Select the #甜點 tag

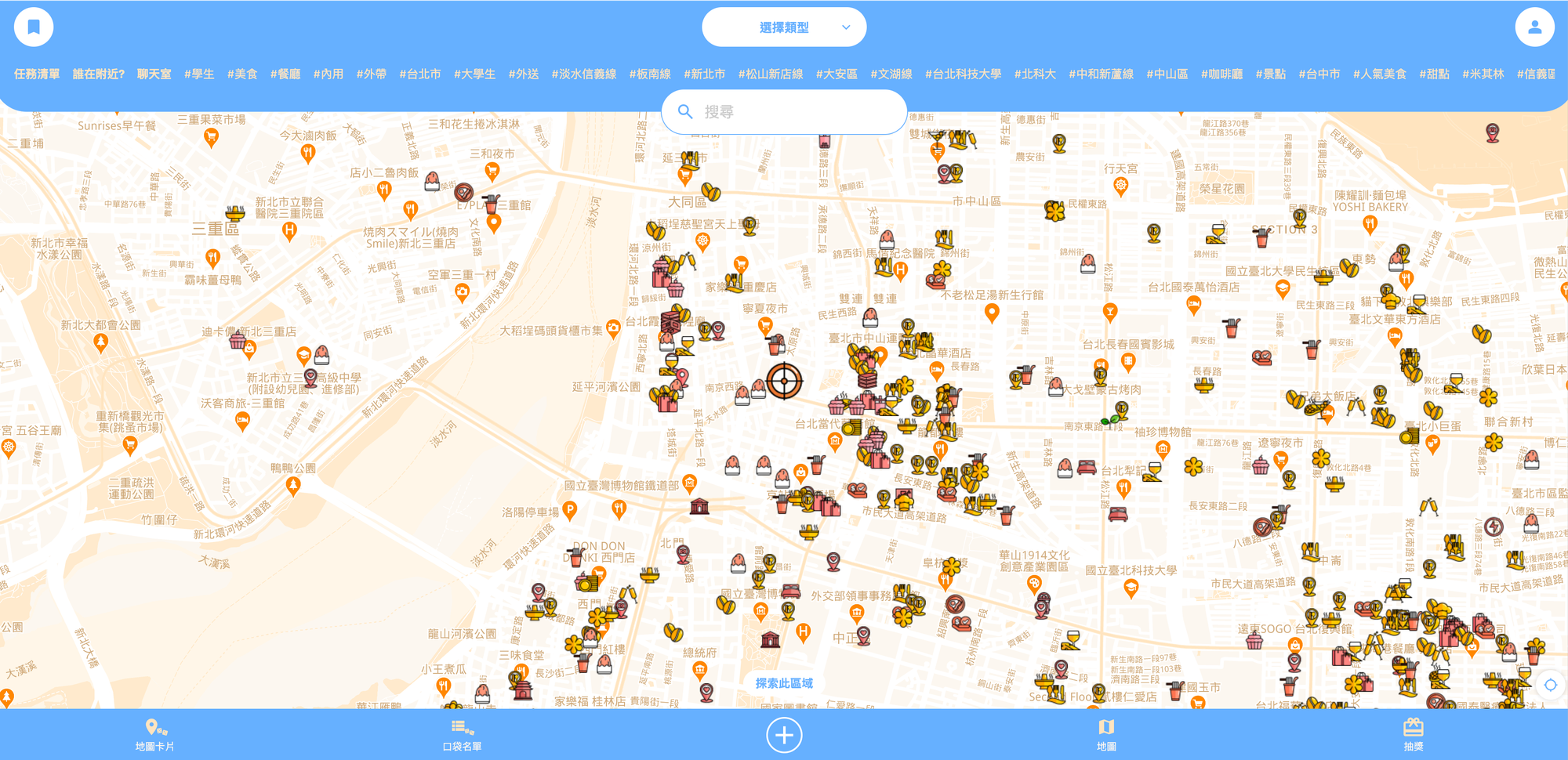(1435, 74)
